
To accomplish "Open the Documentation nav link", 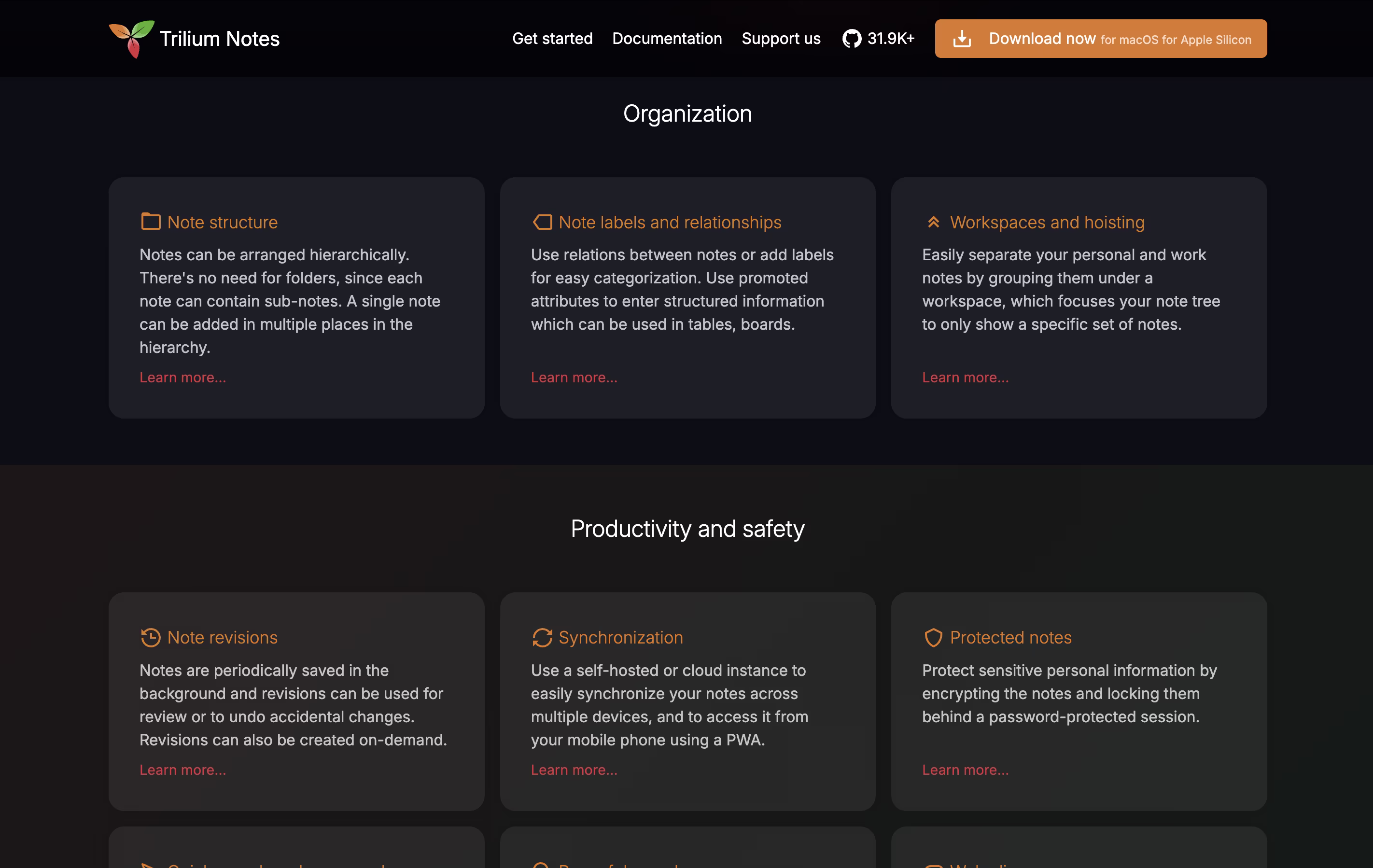I will pyautogui.click(x=667, y=39).
